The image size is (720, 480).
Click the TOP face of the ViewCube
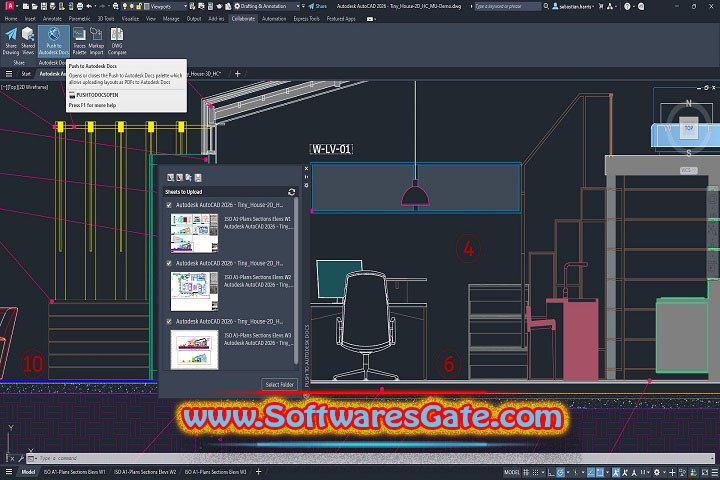688,128
